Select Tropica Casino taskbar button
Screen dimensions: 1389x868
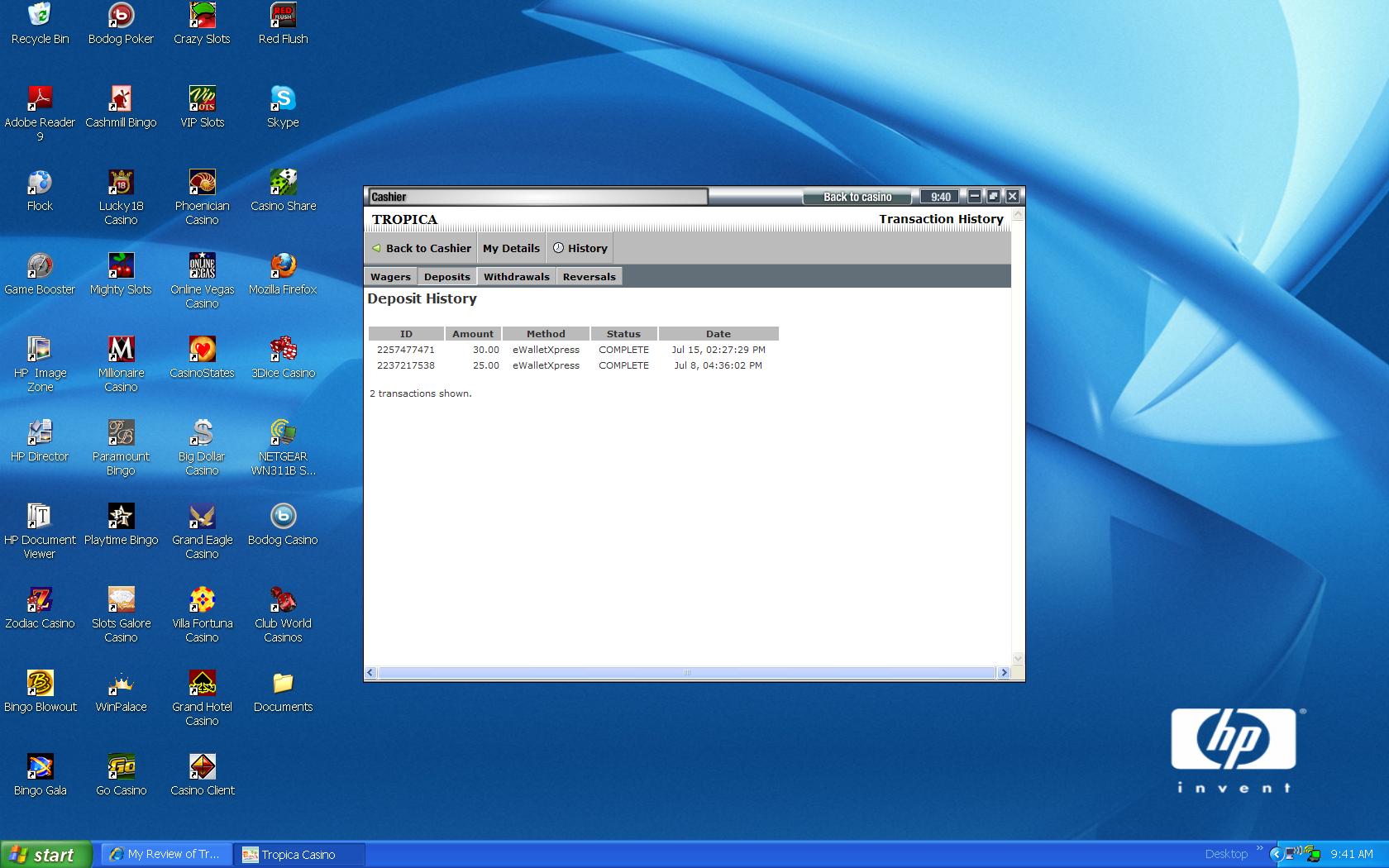[x=300, y=855]
